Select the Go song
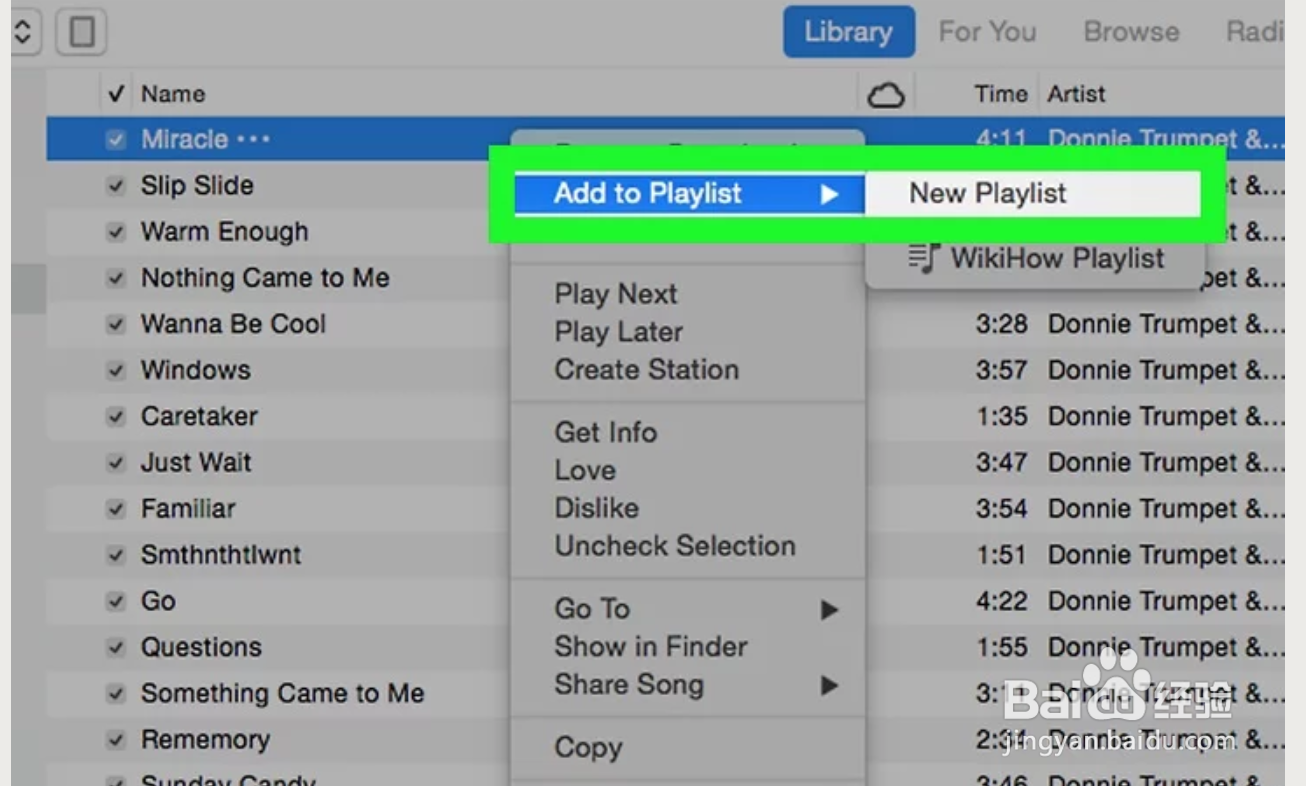Screen dimensions: 1306x786 158,601
